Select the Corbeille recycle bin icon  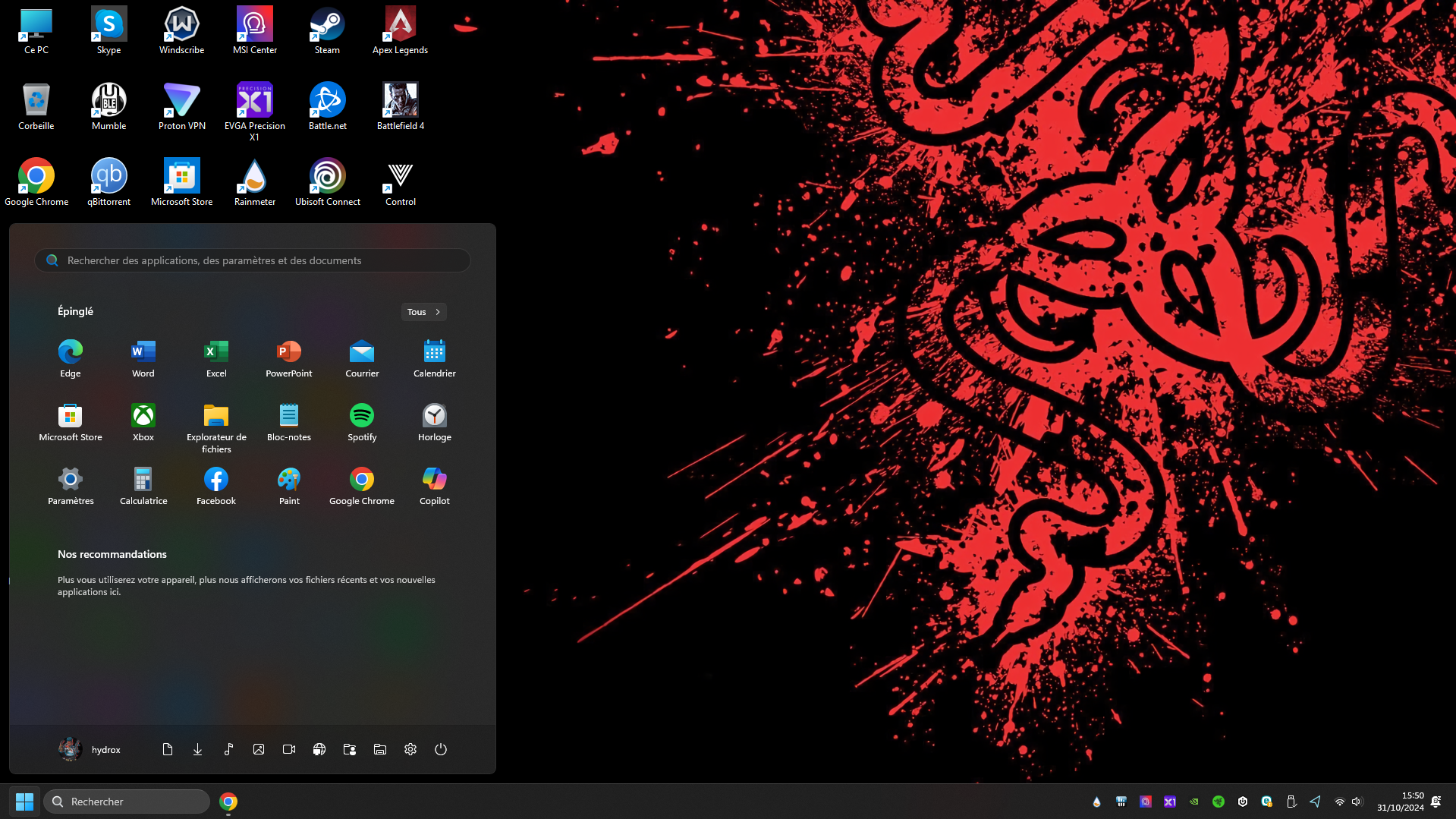click(36, 106)
